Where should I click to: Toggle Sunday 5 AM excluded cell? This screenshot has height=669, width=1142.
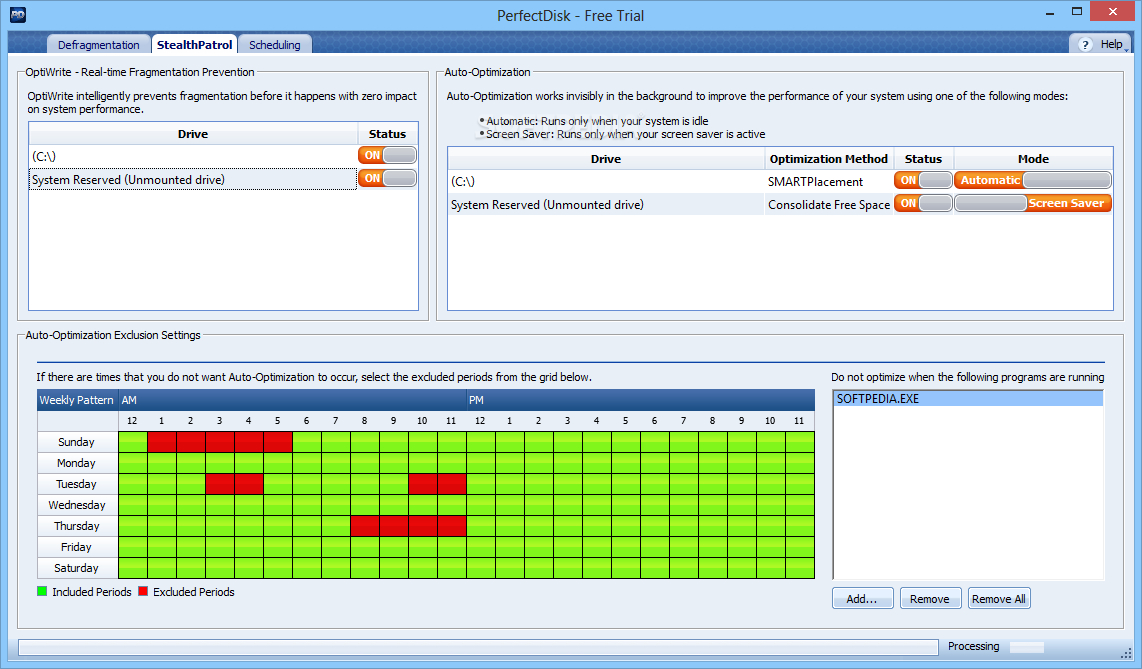point(278,442)
